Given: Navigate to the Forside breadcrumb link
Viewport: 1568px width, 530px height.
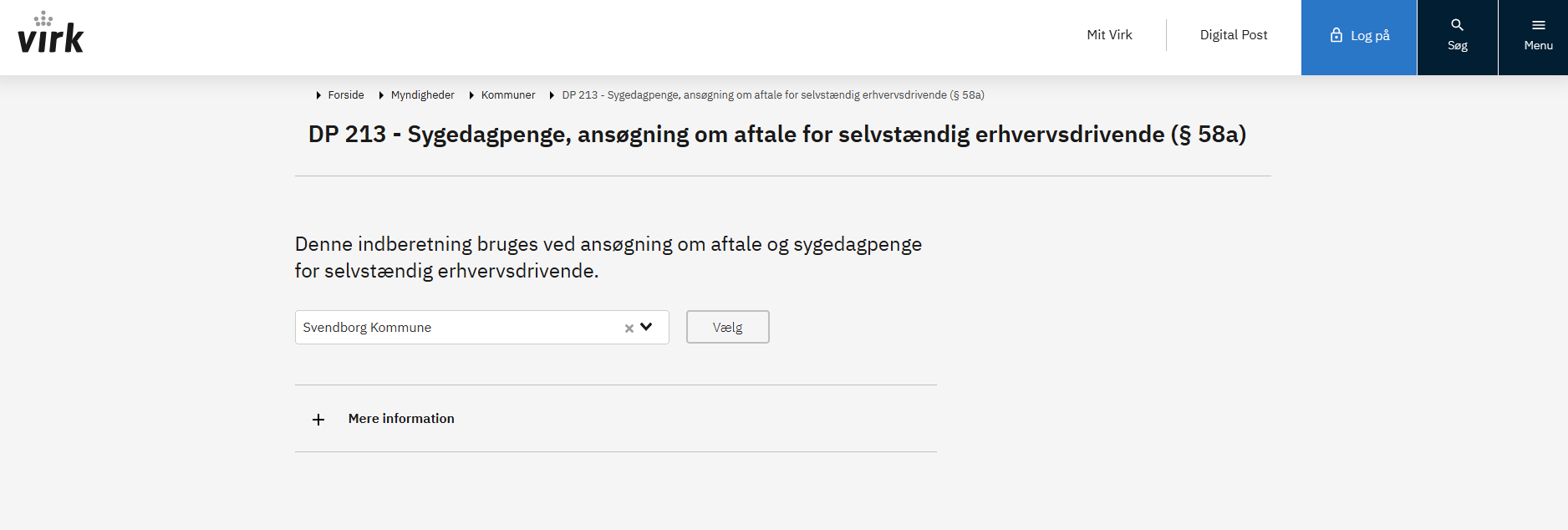Looking at the screenshot, I should [346, 95].
